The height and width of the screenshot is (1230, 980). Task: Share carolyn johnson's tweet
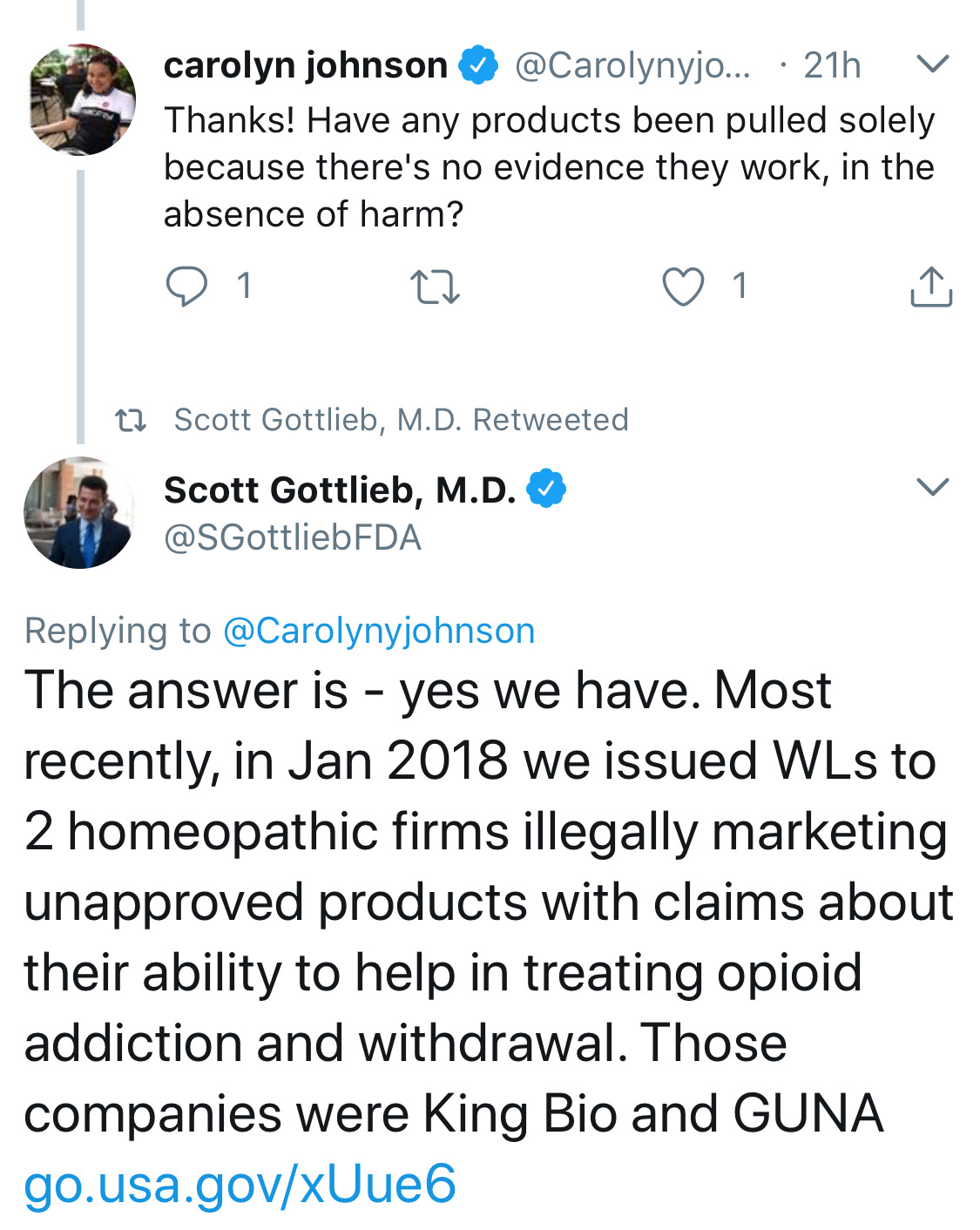tap(931, 287)
